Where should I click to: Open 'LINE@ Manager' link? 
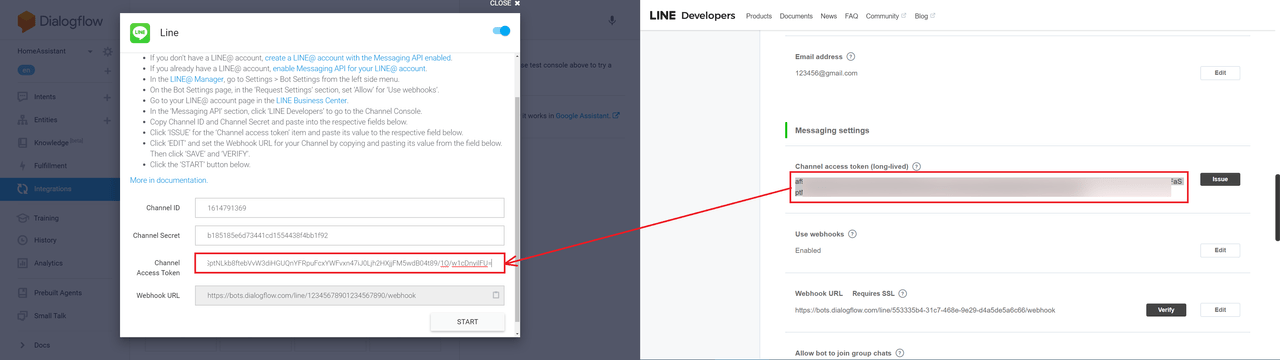[x=197, y=79]
